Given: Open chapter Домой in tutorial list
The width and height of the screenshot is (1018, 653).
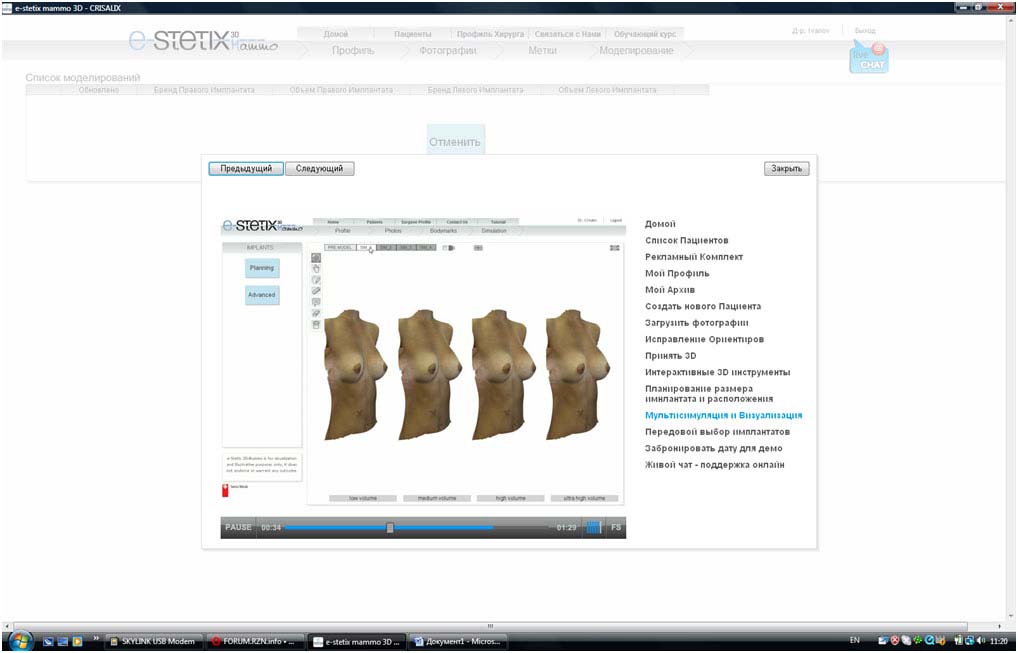Looking at the screenshot, I should pos(660,224).
